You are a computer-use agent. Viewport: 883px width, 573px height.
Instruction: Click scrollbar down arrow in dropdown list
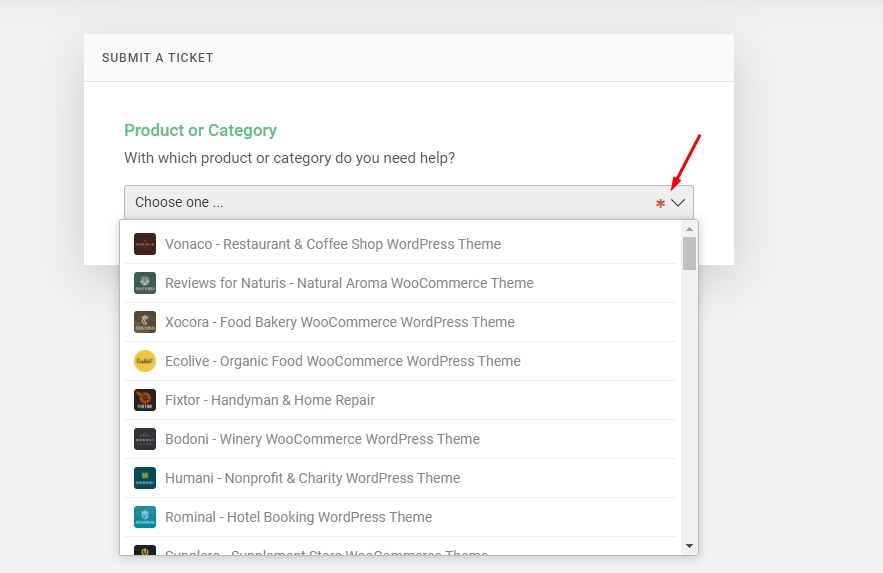pos(689,546)
